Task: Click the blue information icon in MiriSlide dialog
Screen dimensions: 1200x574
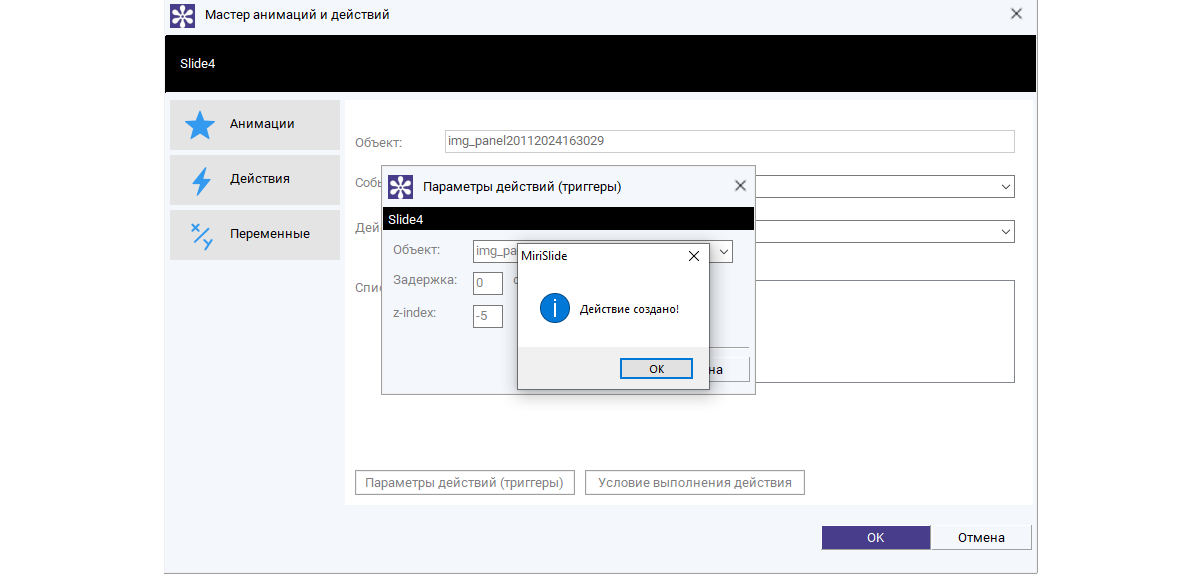Action: (555, 308)
